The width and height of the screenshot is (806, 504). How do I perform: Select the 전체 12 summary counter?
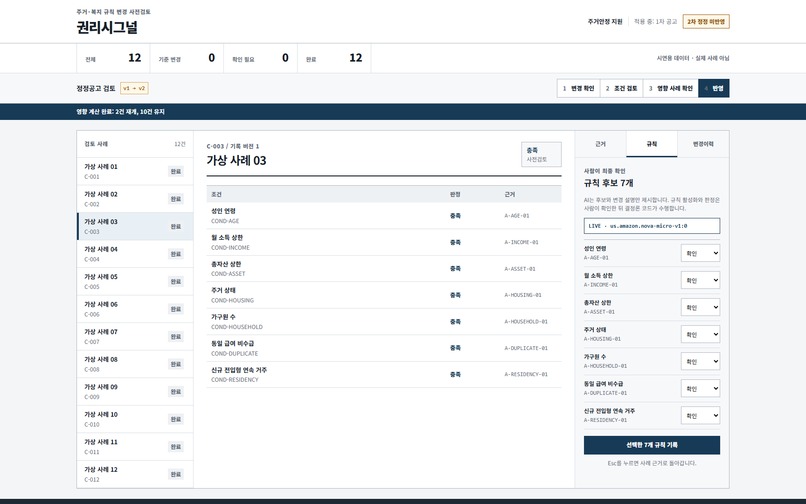pos(113,58)
